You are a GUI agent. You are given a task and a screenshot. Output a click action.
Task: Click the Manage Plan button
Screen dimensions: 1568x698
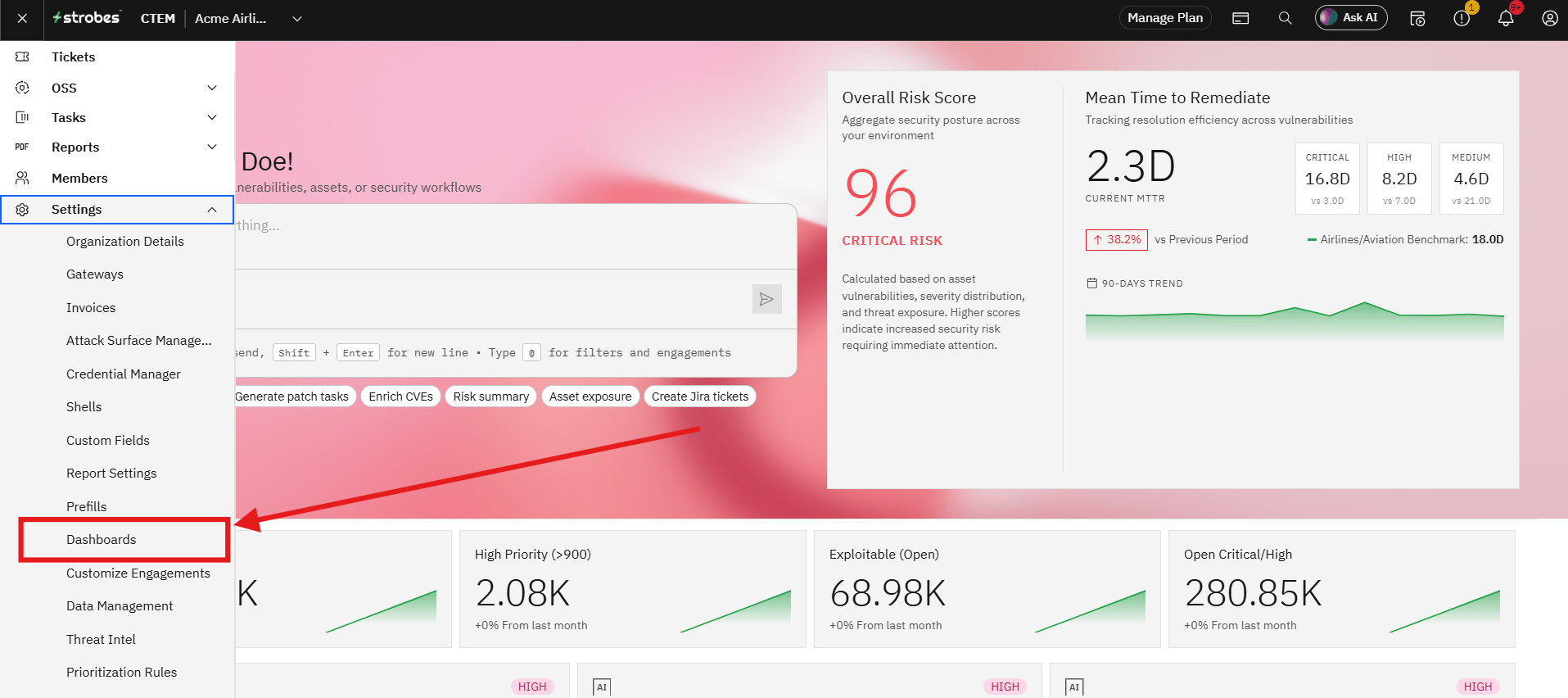click(1165, 18)
